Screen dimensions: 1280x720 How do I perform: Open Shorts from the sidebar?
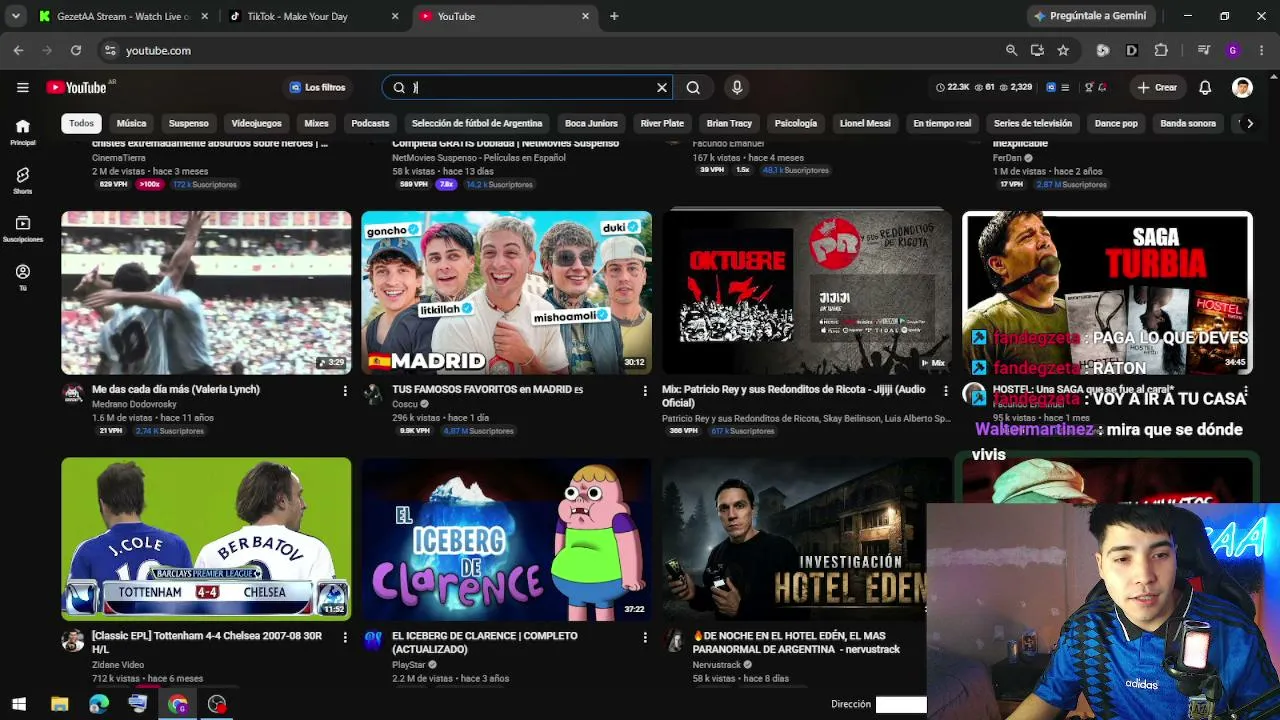(x=23, y=180)
